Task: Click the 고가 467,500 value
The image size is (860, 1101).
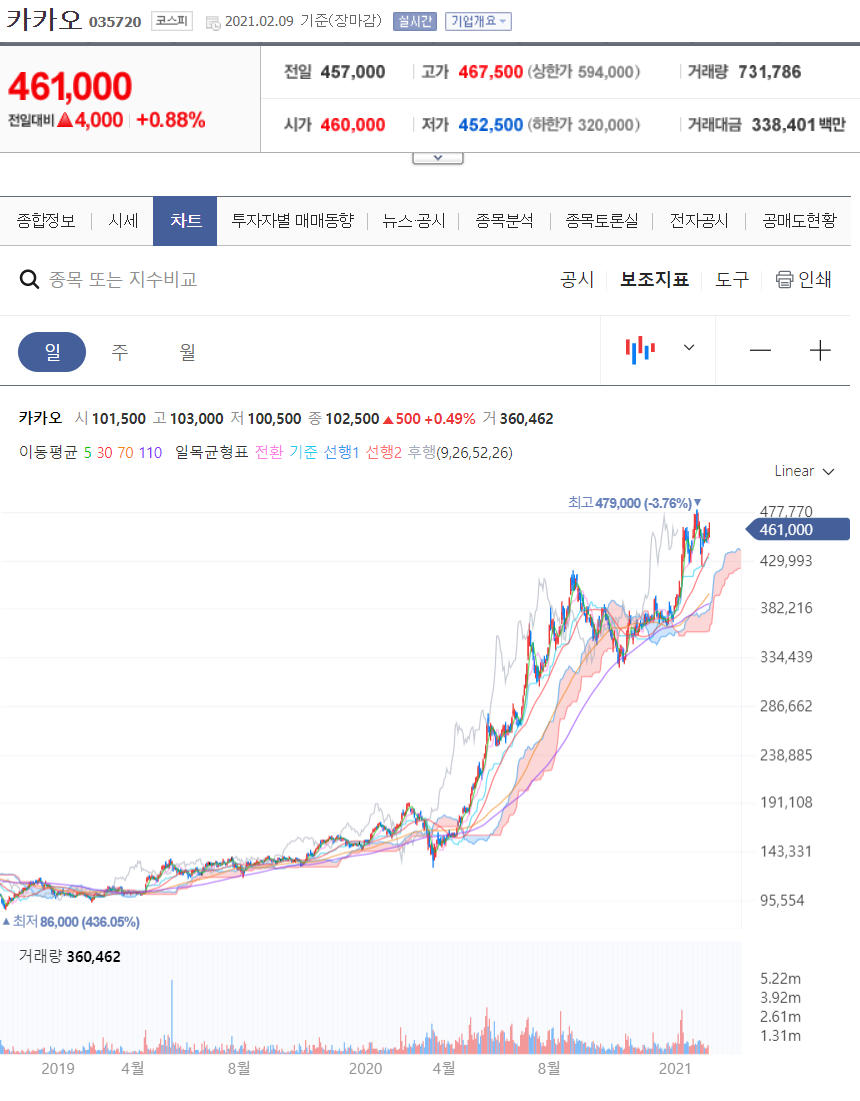Action: pos(491,72)
